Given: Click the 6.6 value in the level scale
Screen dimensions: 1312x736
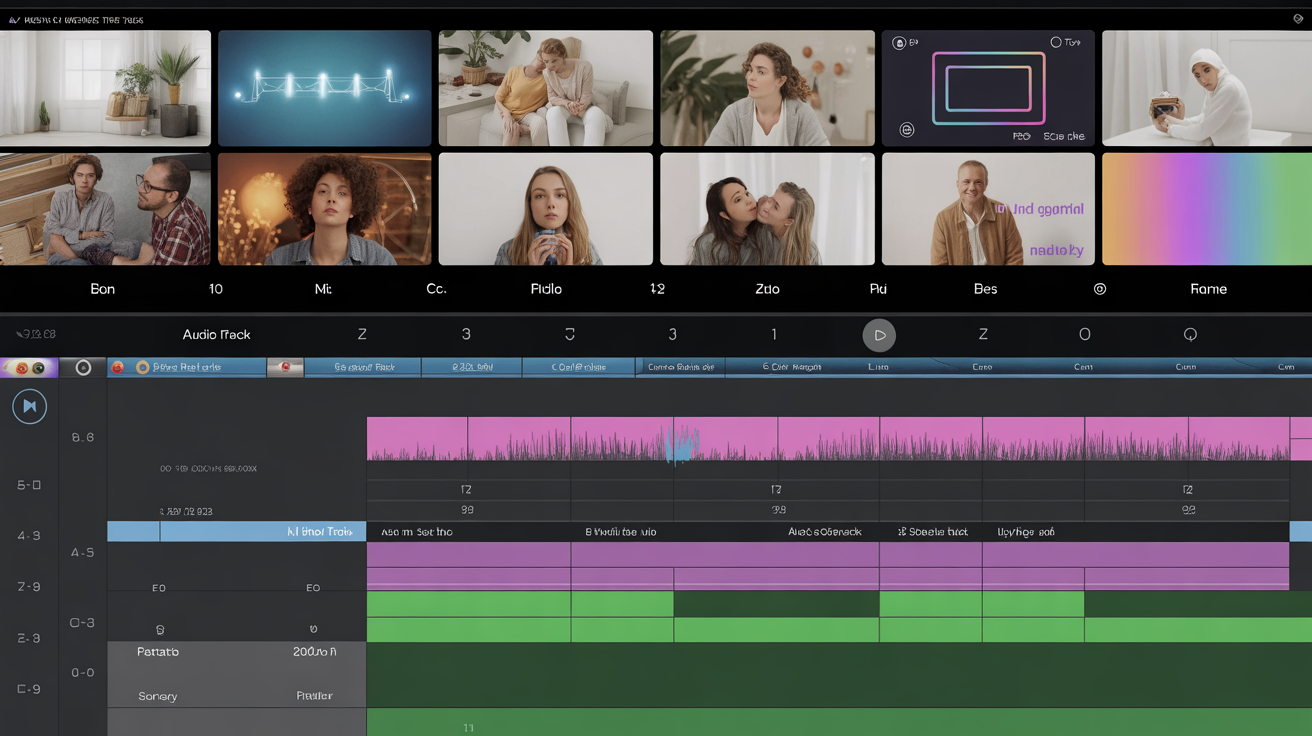Looking at the screenshot, I should coord(83,438).
